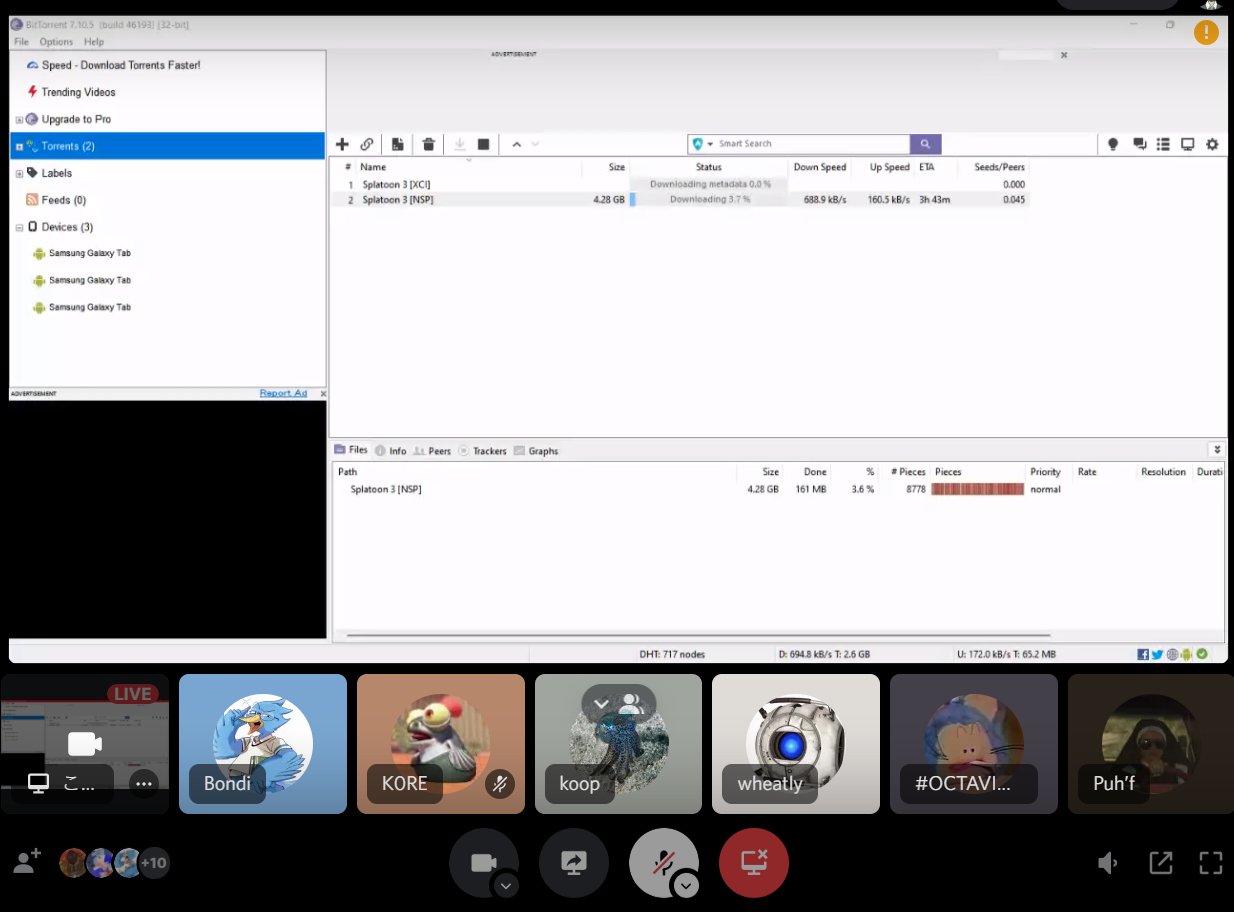The height and width of the screenshot is (912, 1234).
Task: Click the red disconnect call button
Action: [754, 863]
